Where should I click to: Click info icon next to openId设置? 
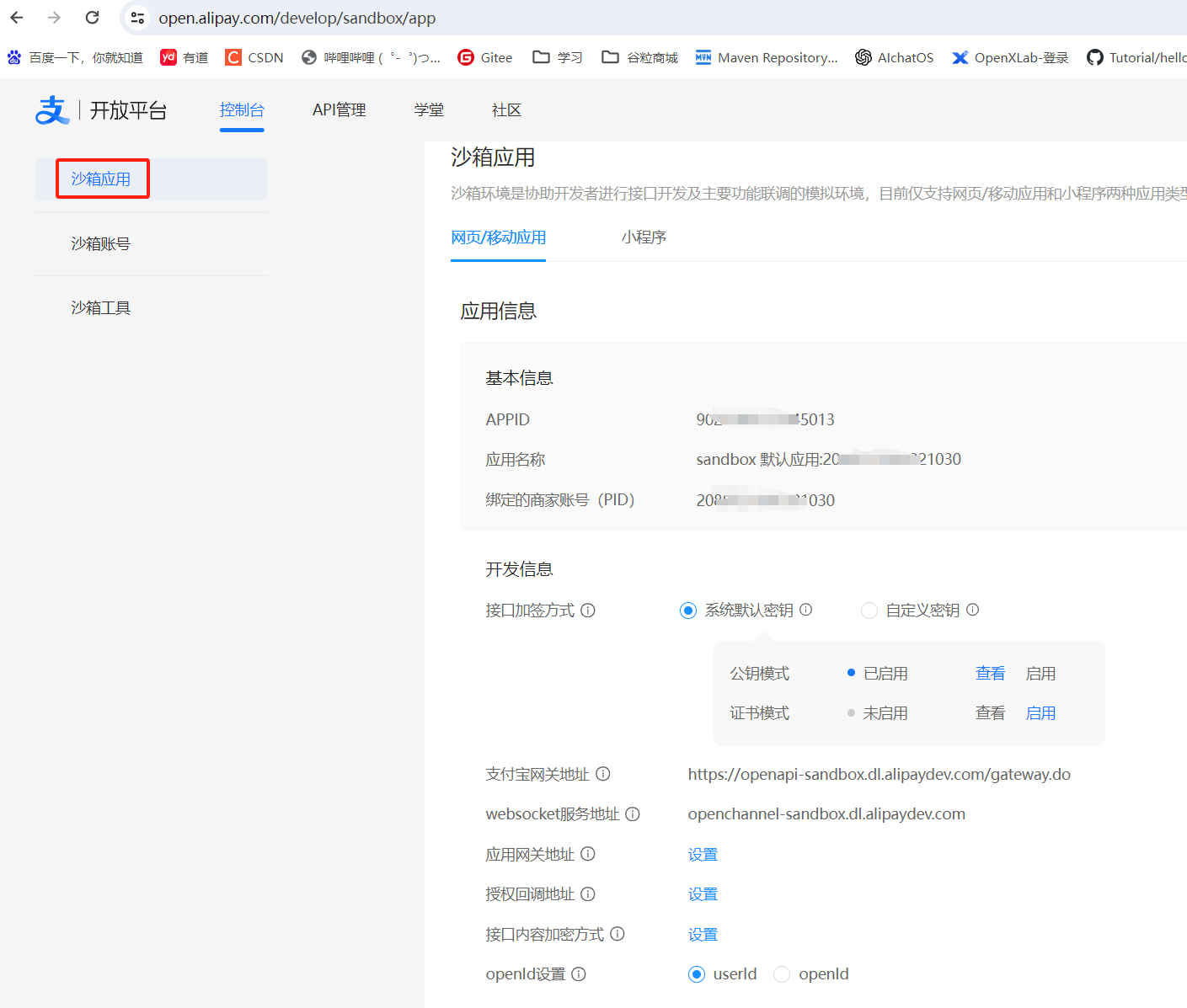(579, 974)
